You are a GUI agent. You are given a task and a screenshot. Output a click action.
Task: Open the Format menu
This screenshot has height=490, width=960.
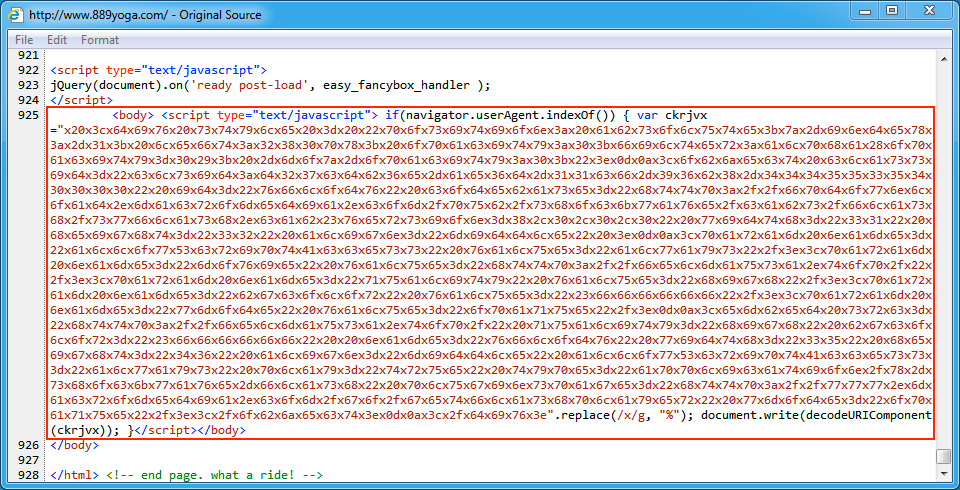coord(100,40)
